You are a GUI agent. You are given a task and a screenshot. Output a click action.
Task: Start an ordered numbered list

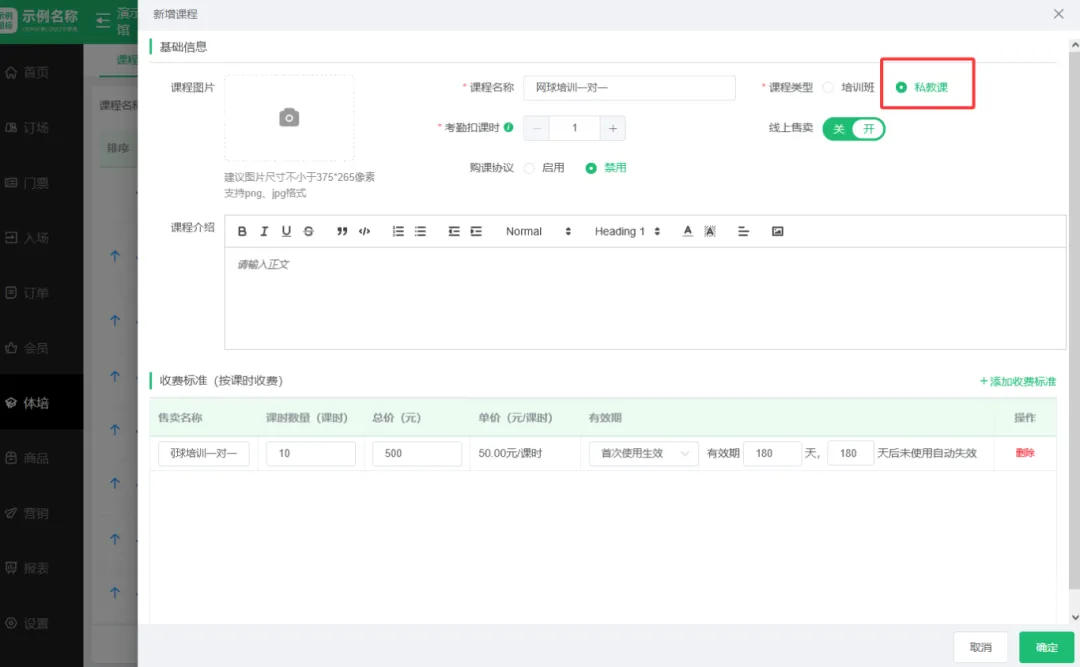[x=398, y=231]
